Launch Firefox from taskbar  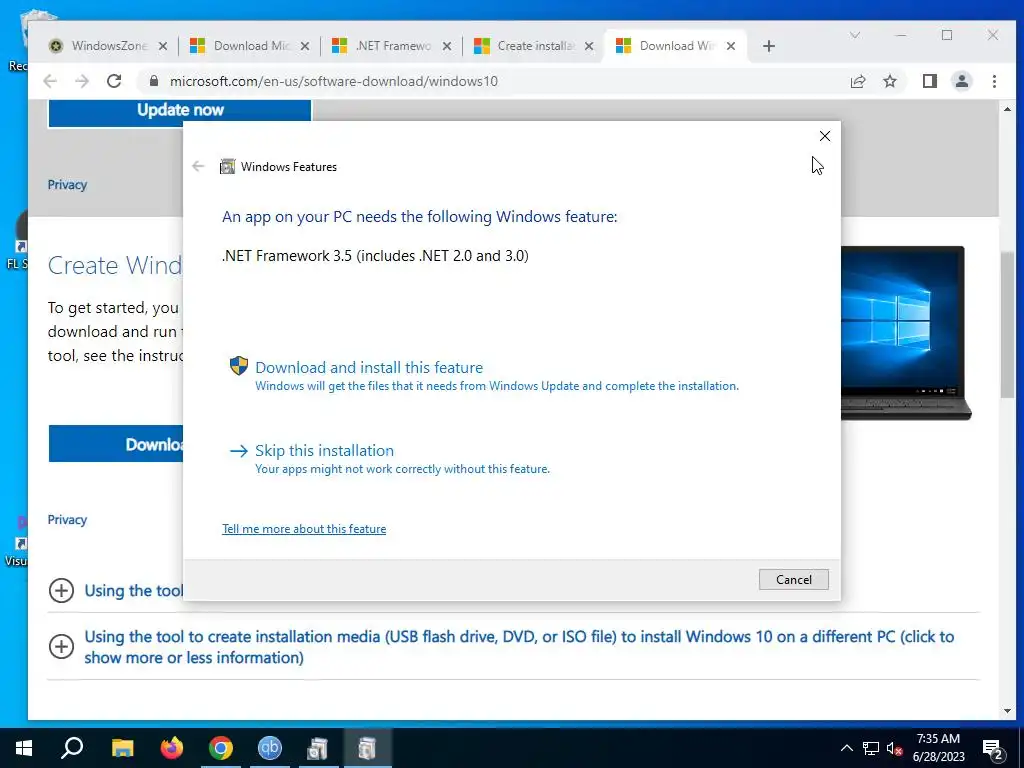[x=172, y=748]
